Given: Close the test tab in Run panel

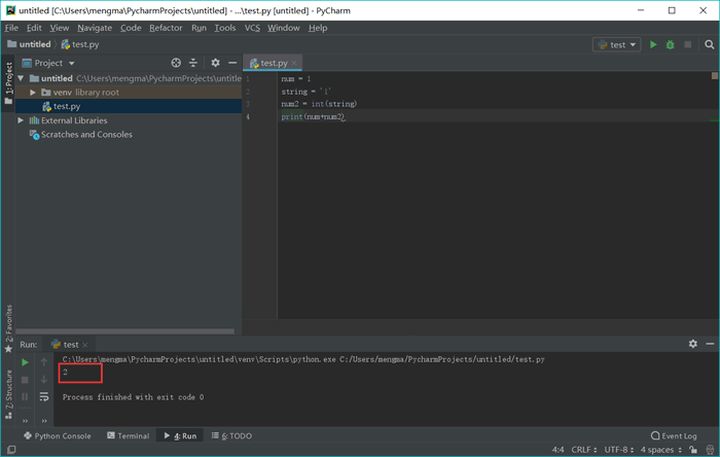Looking at the screenshot, I should (x=85, y=344).
